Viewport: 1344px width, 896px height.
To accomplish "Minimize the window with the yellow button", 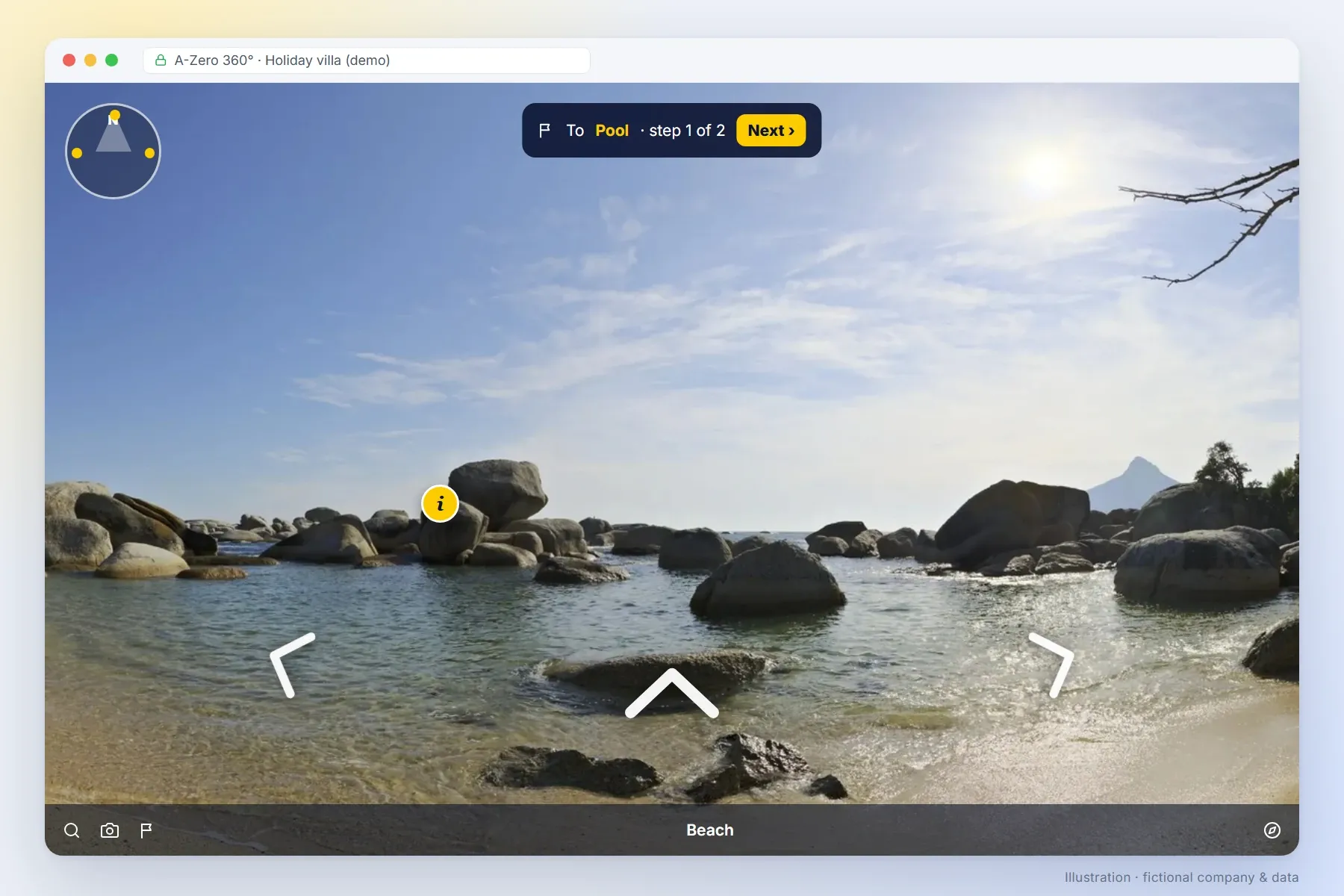I will 90,60.
